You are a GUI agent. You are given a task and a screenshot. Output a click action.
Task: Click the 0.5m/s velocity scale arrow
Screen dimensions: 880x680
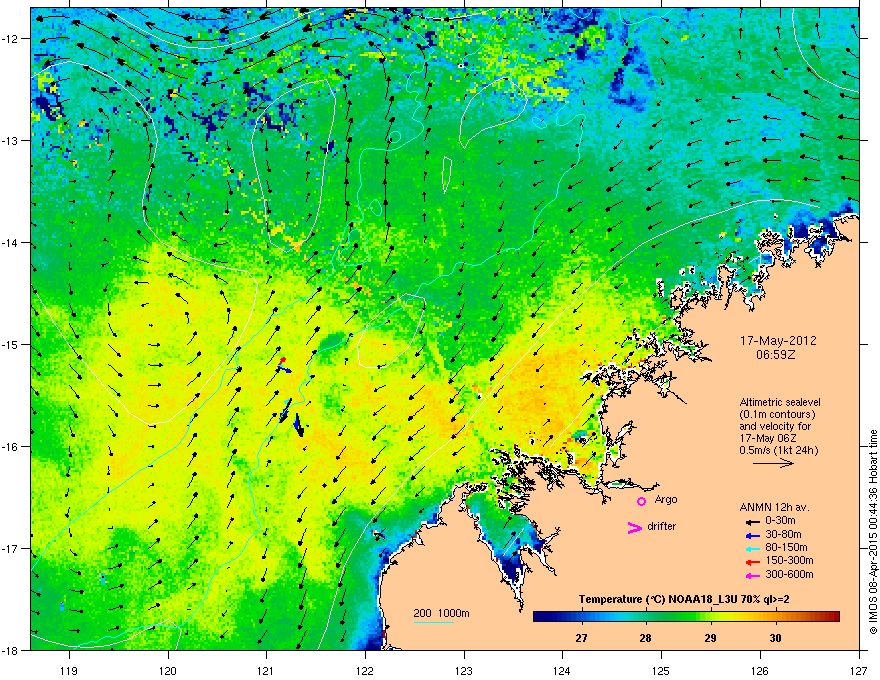(x=773, y=463)
